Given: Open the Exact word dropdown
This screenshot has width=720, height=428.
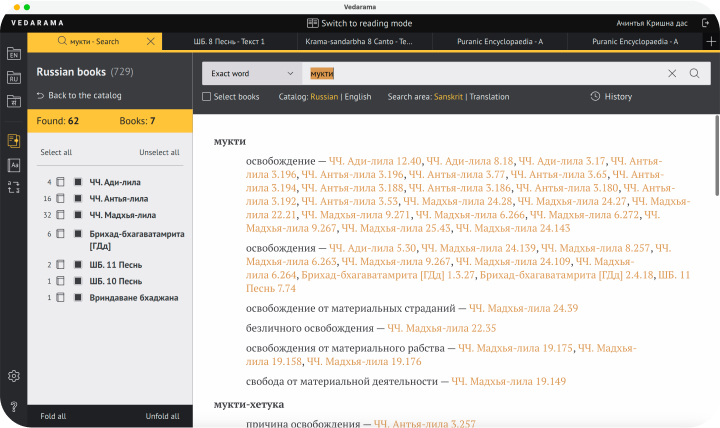Looking at the screenshot, I should point(252,73).
